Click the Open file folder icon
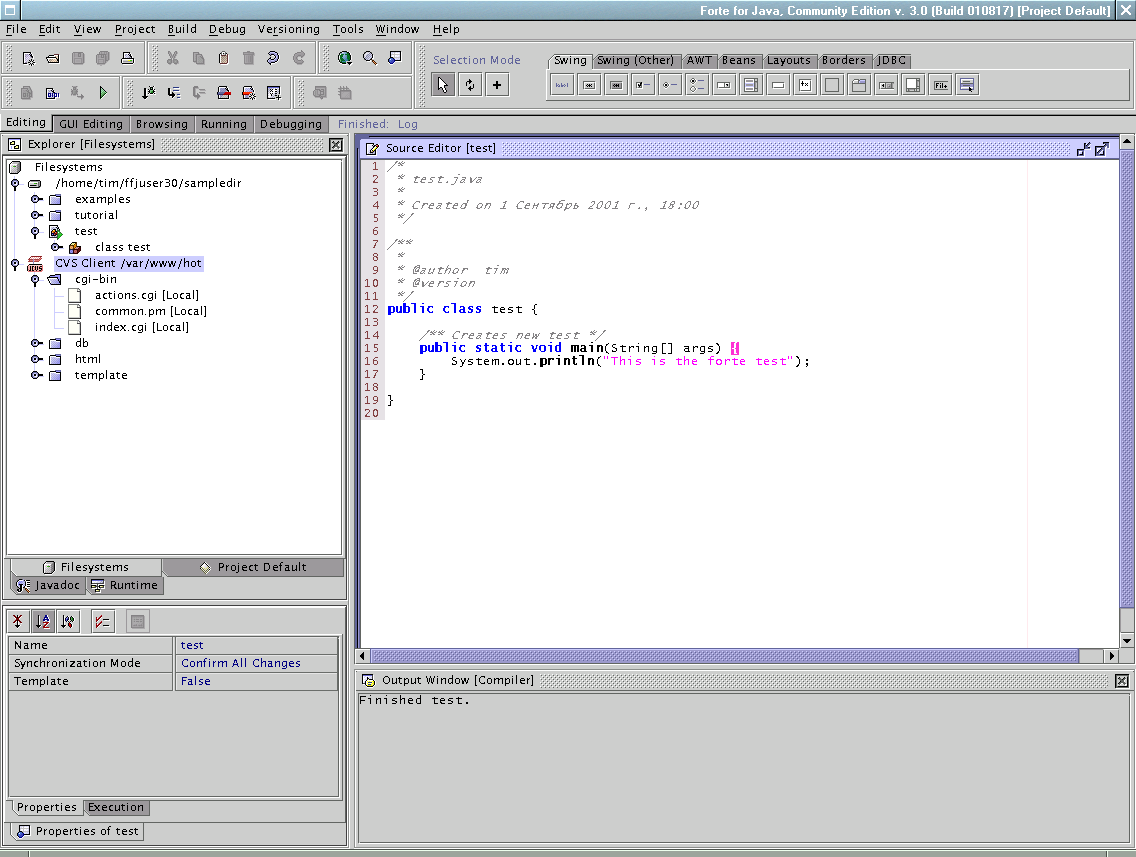Screen dimensions: 1136x857 point(52,58)
